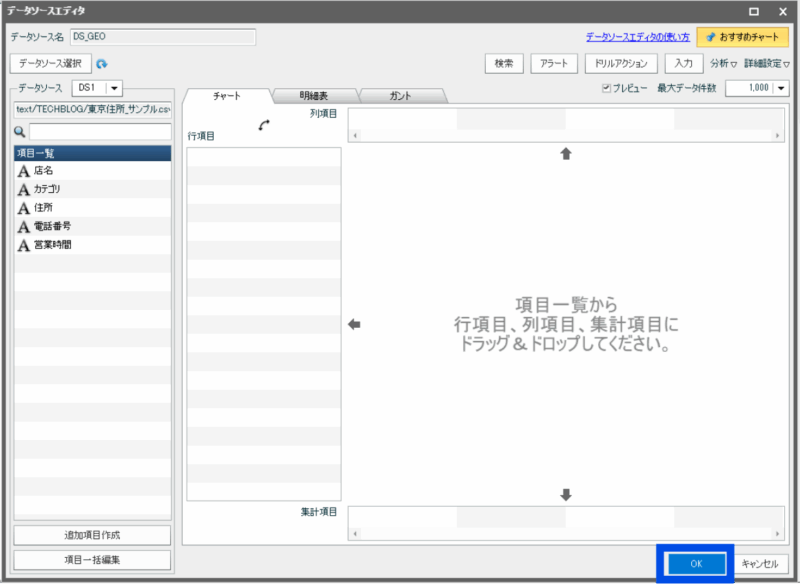Image resolution: width=800 pixels, height=584 pixels.
Task: Click the text-type A icon beside カテゴリ
Action: coord(22,188)
